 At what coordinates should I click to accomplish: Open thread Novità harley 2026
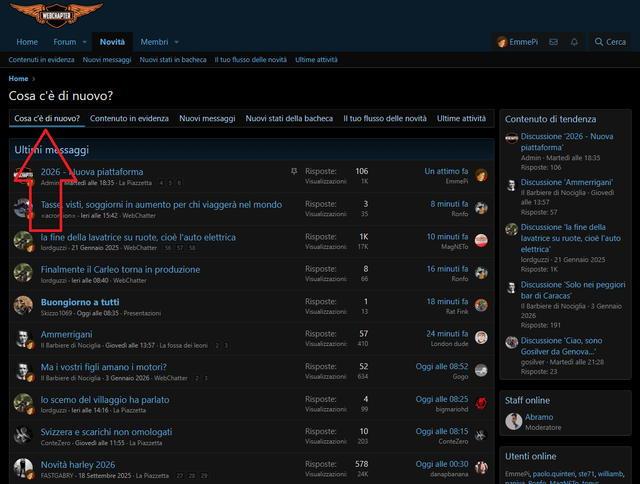(78, 464)
